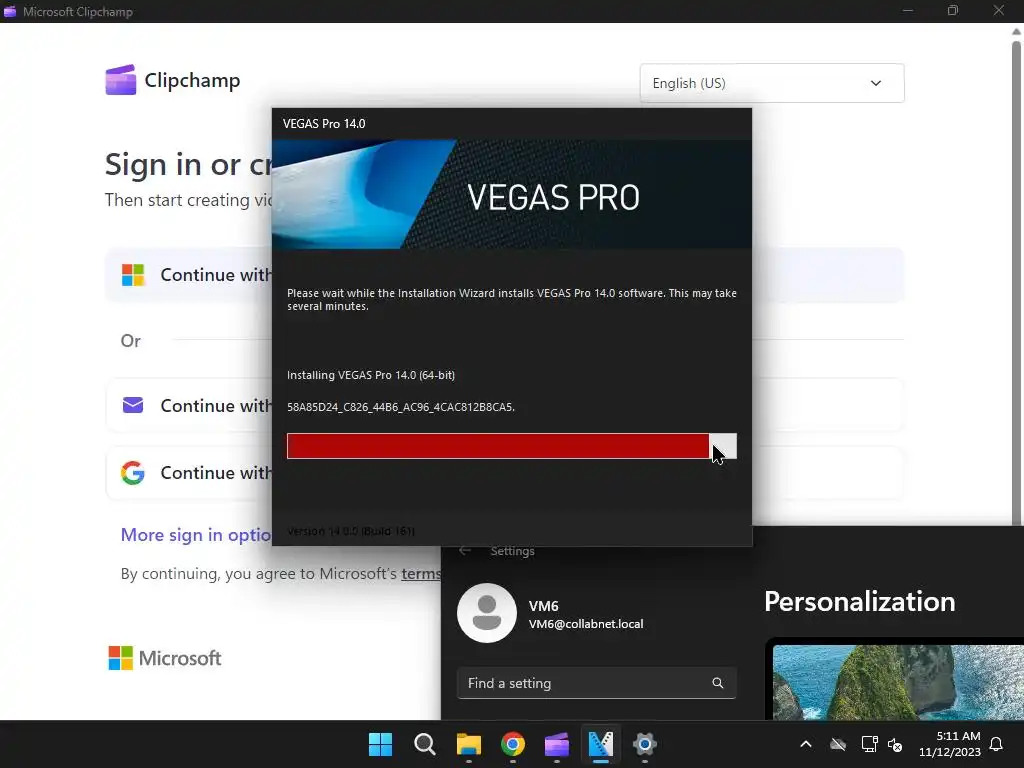Open the Windows Start menu

pyautogui.click(x=380, y=744)
